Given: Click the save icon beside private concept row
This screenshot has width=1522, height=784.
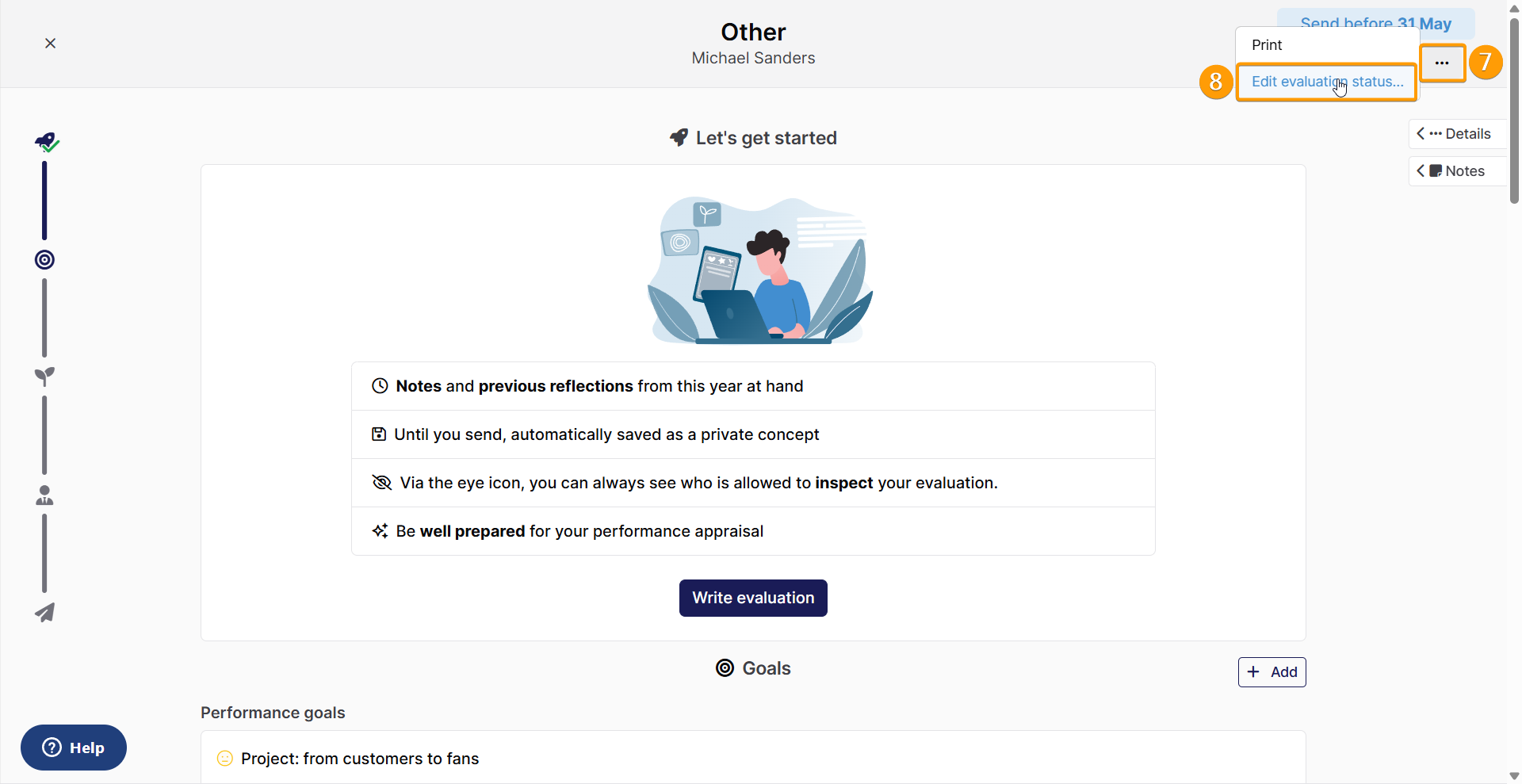Looking at the screenshot, I should (379, 434).
